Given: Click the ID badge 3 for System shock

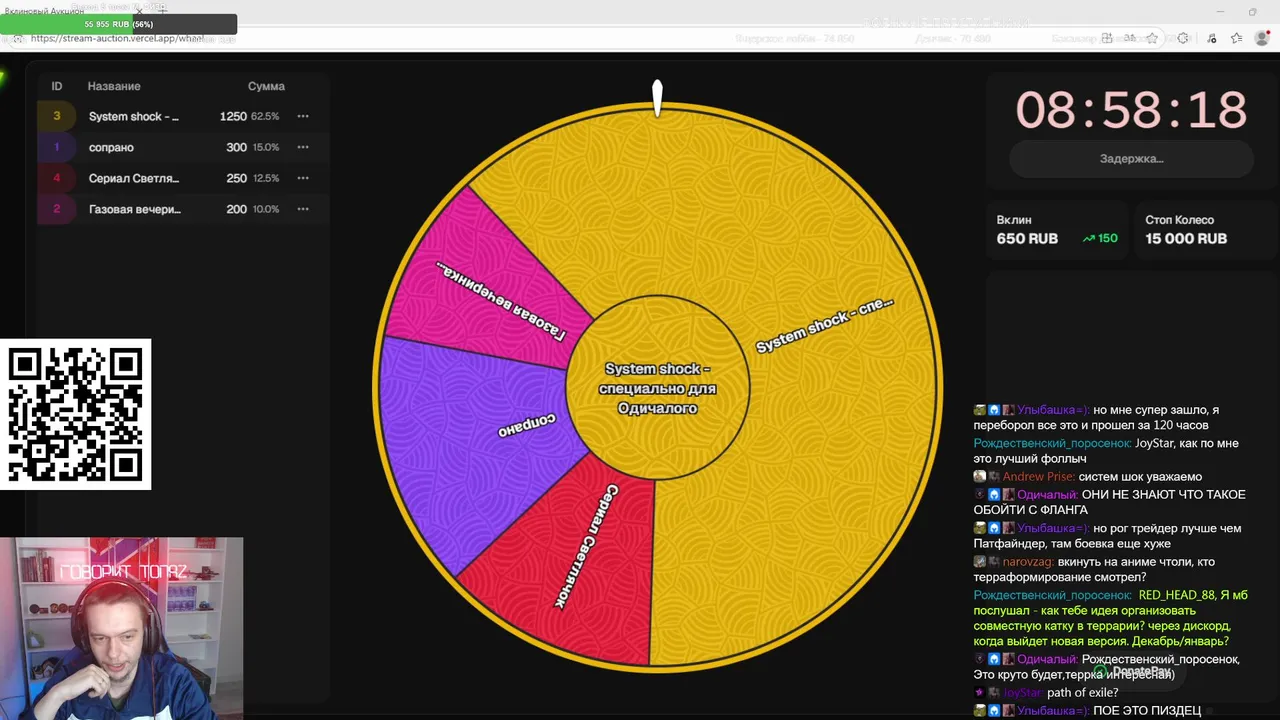Looking at the screenshot, I should (x=57, y=116).
